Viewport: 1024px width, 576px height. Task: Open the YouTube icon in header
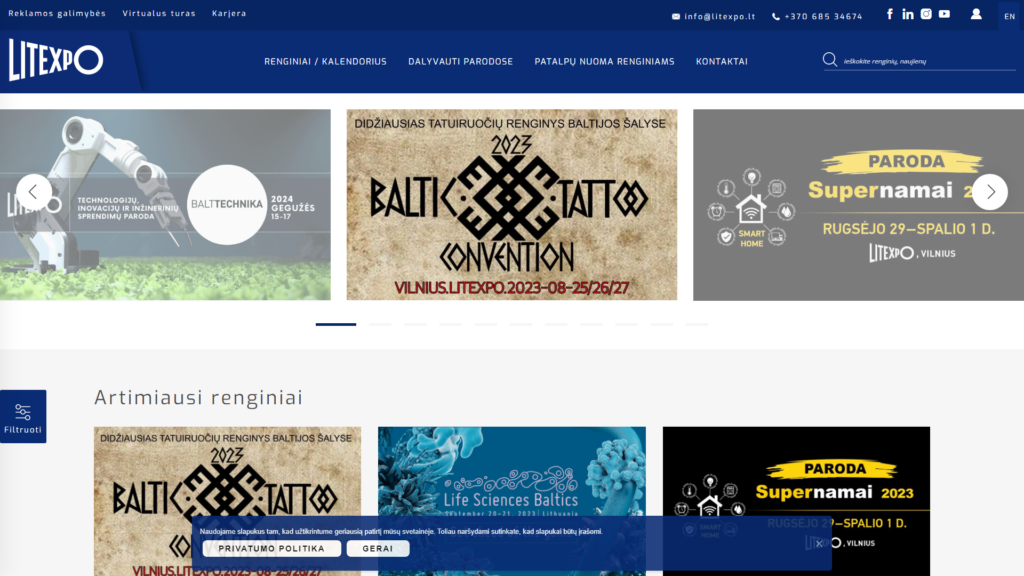944,14
